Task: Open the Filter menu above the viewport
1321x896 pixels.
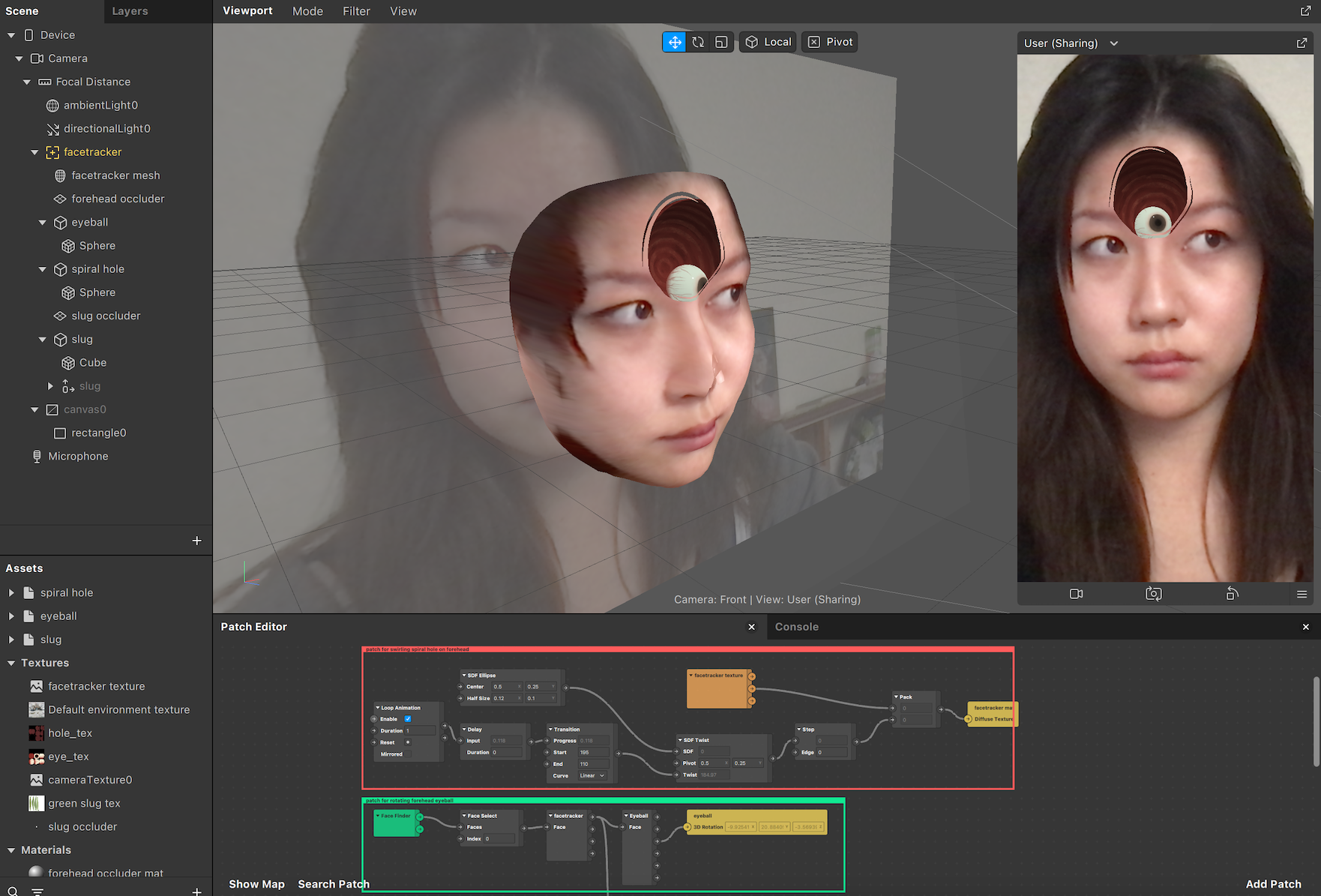Action: [x=356, y=10]
